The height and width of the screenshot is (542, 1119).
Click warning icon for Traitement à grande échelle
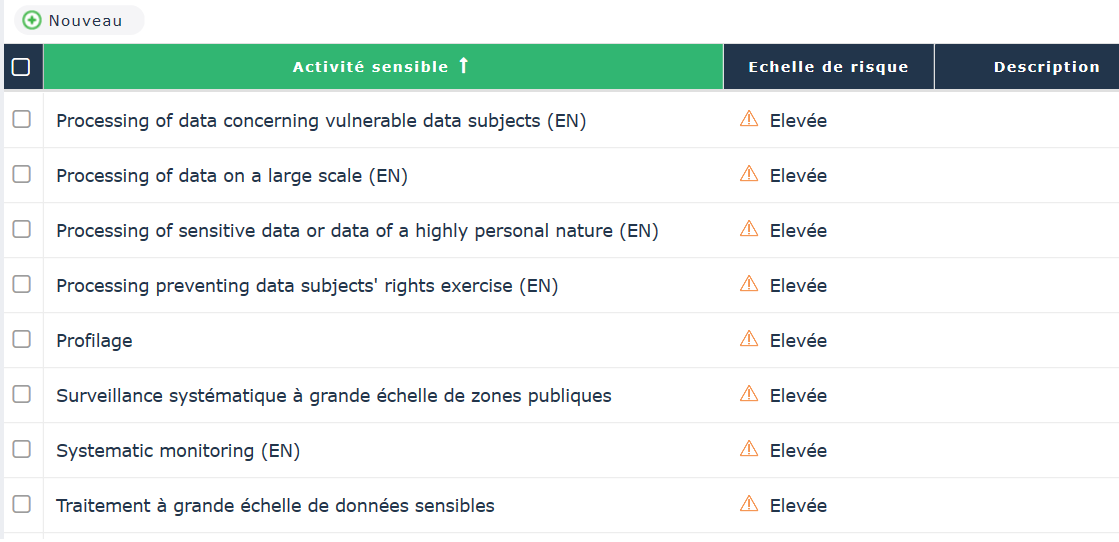(749, 504)
